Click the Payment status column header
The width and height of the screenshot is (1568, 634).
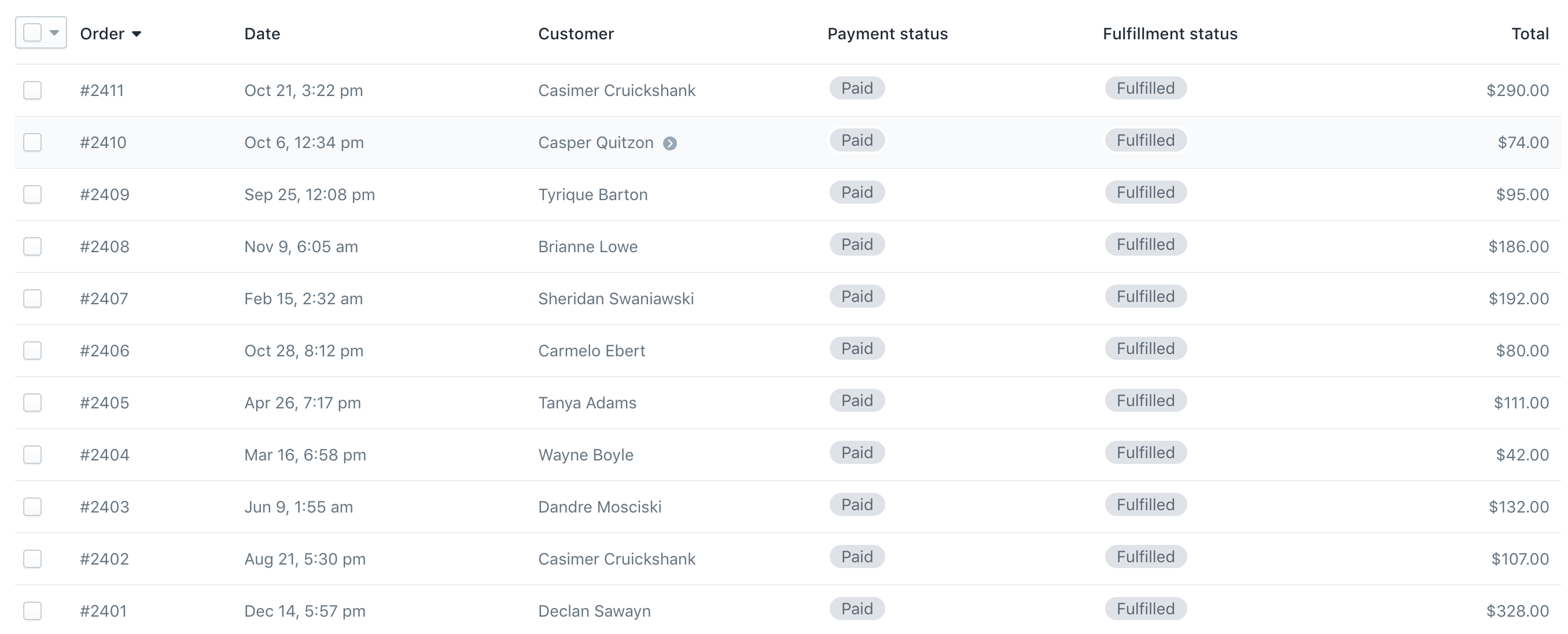pyautogui.click(x=887, y=34)
